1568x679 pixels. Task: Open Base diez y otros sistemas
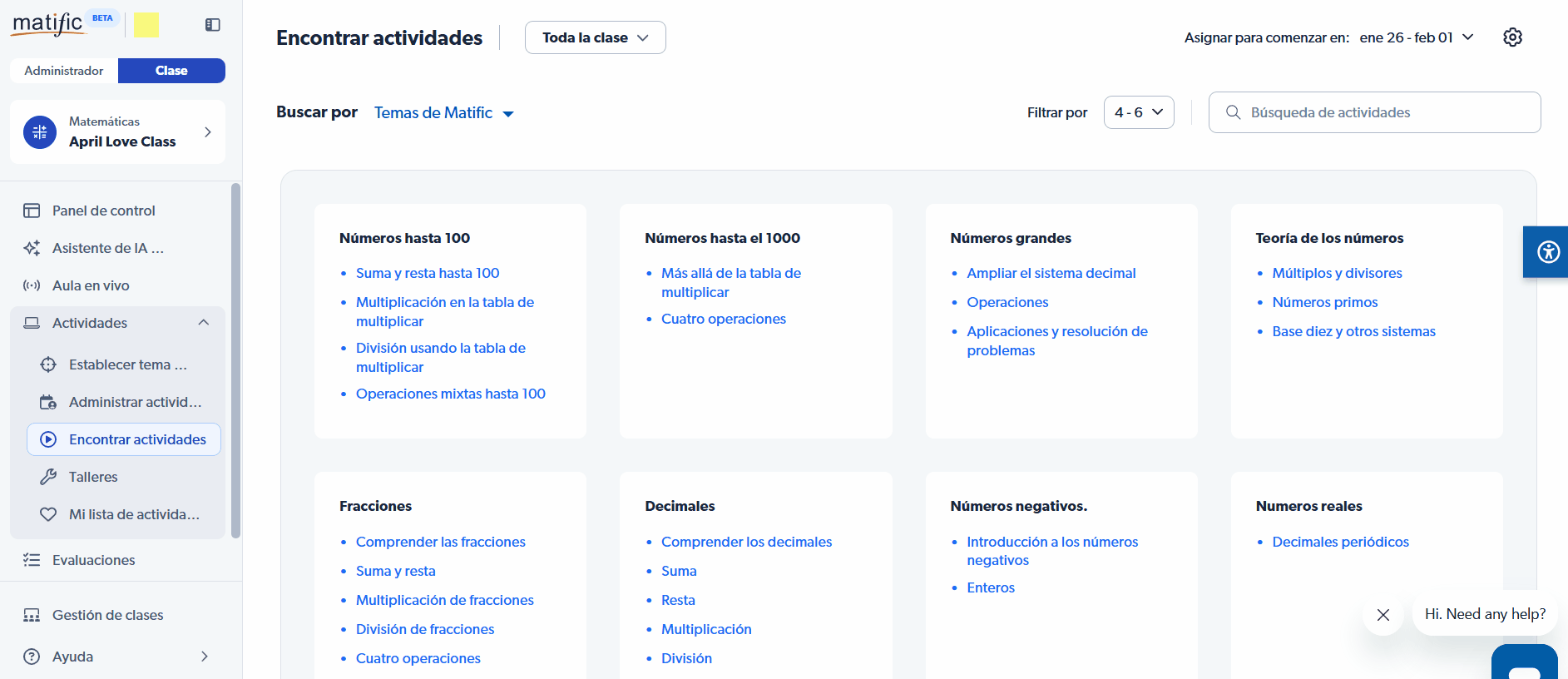click(1354, 331)
